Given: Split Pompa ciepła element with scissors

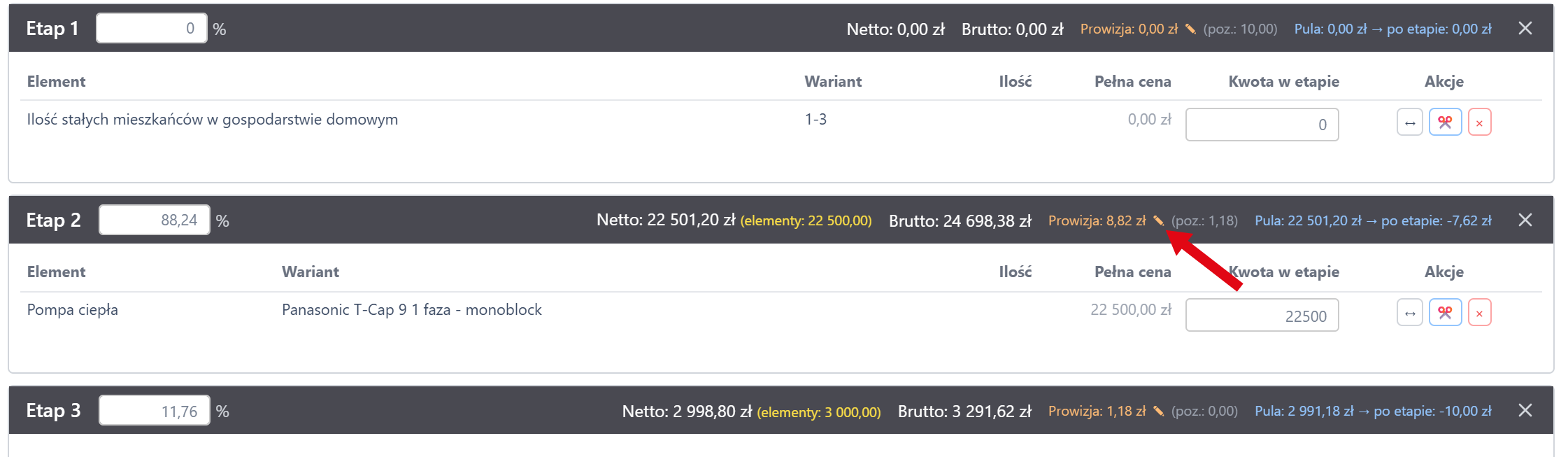Looking at the screenshot, I should tap(1445, 314).
